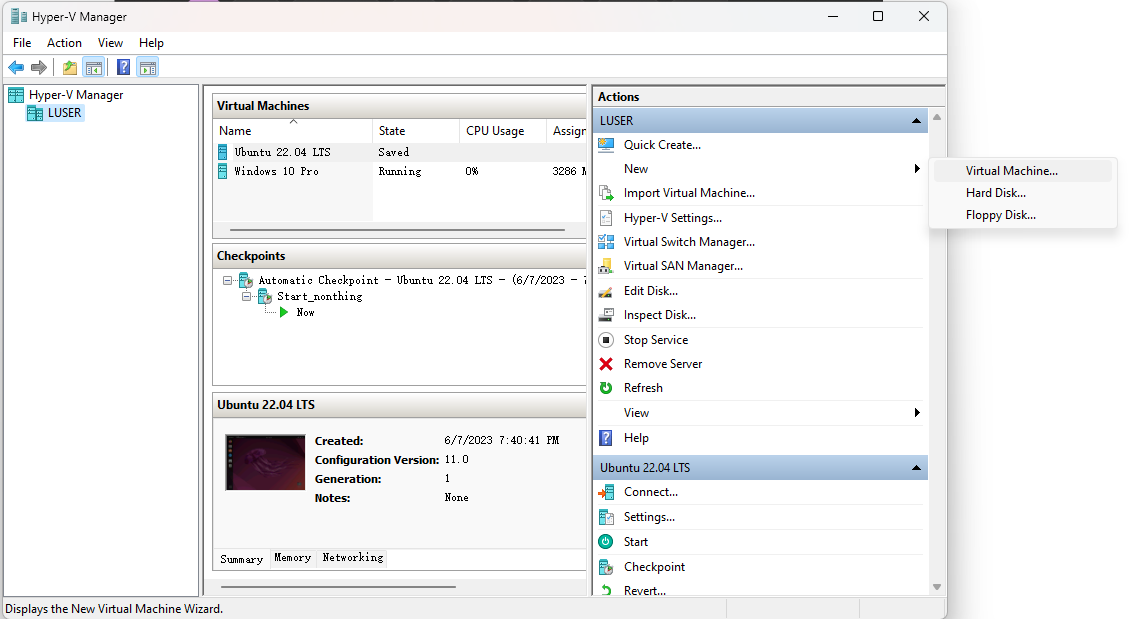Click the bottom horizontal scrollbar of center pane
Screen dimensions: 1130x619
coord(338,587)
